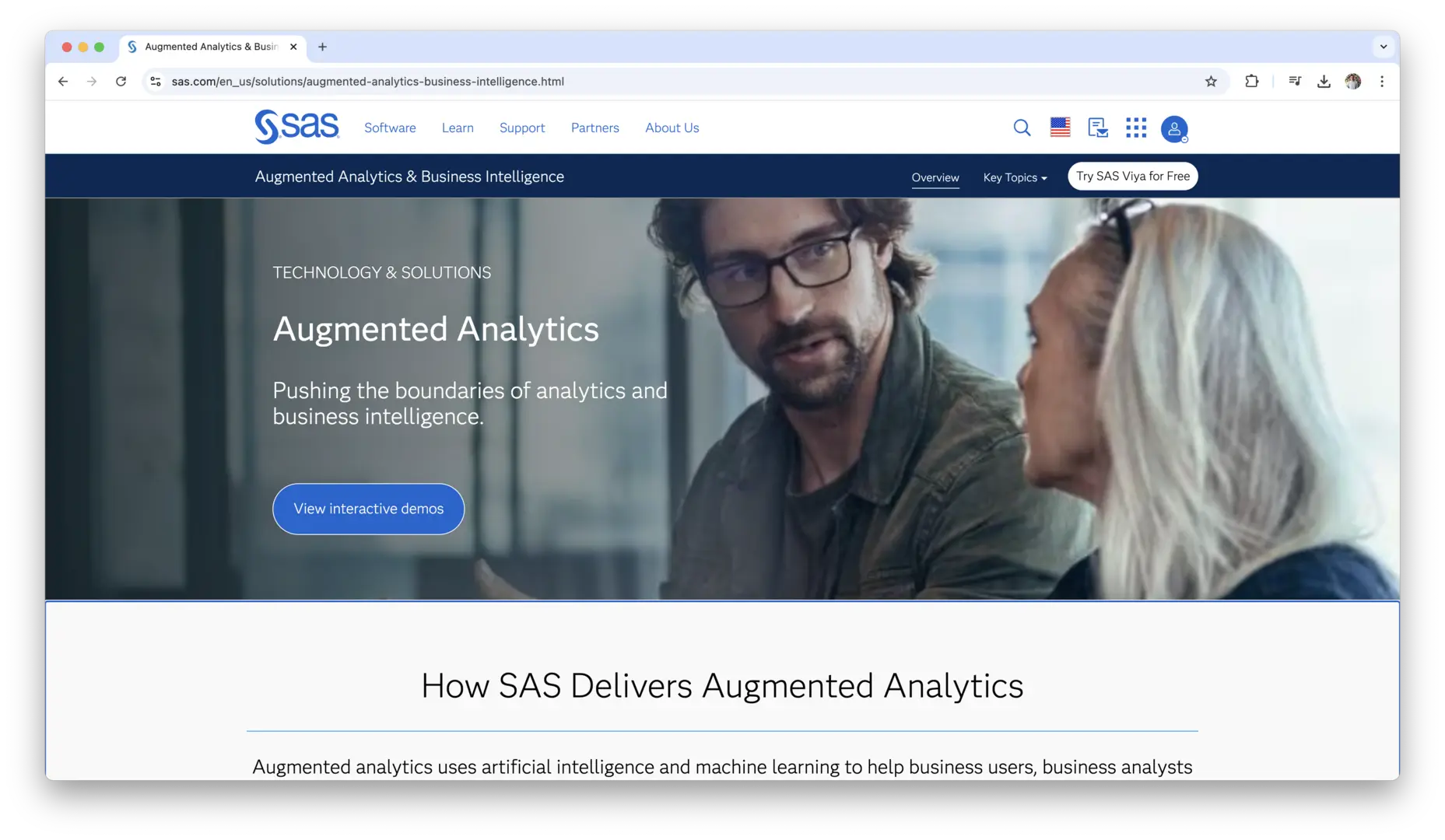Open the Partners menu

coord(595,128)
